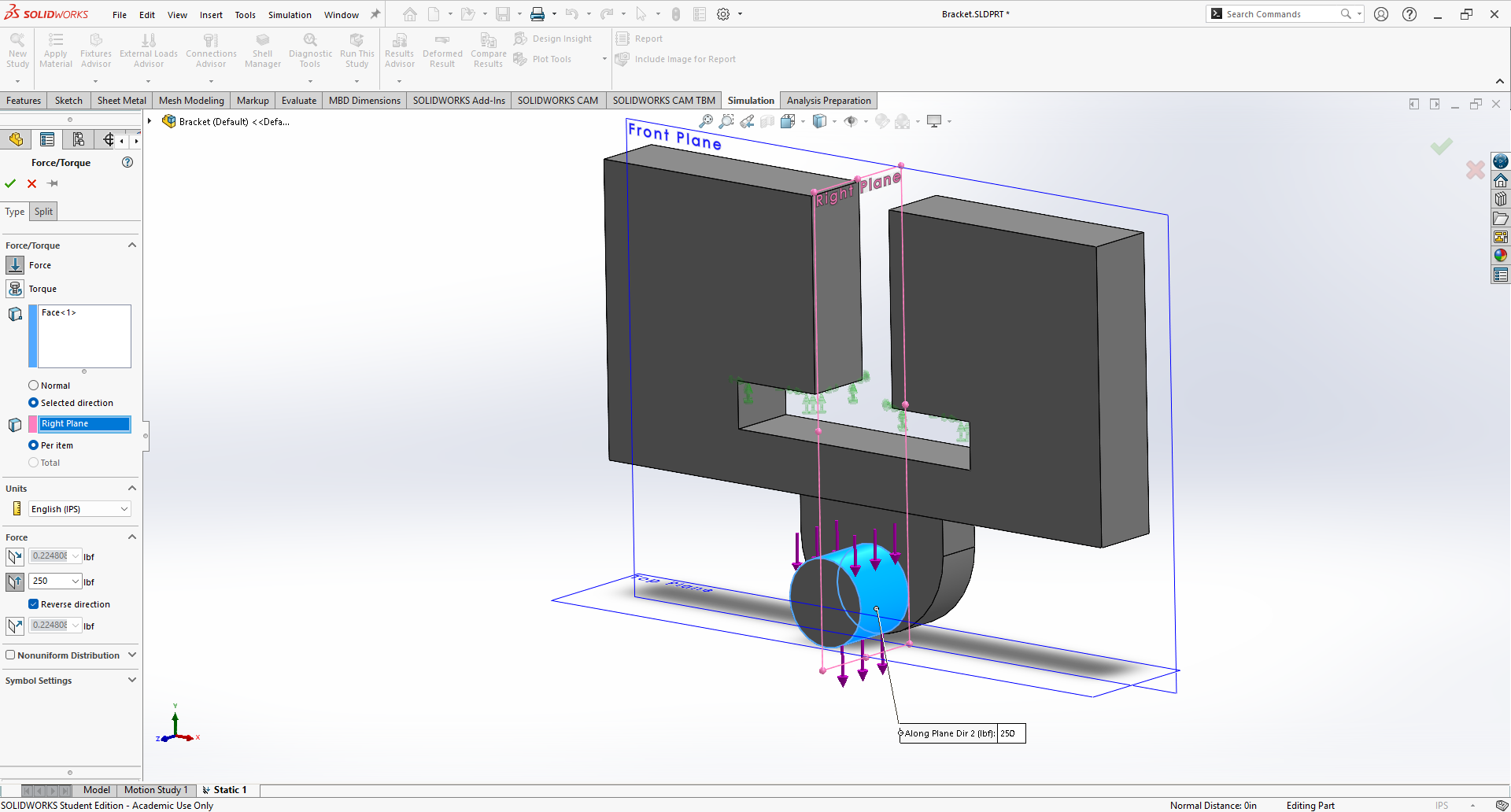
Task: Collapse the Force/Torque section chevron
Action: click(132, 245)
